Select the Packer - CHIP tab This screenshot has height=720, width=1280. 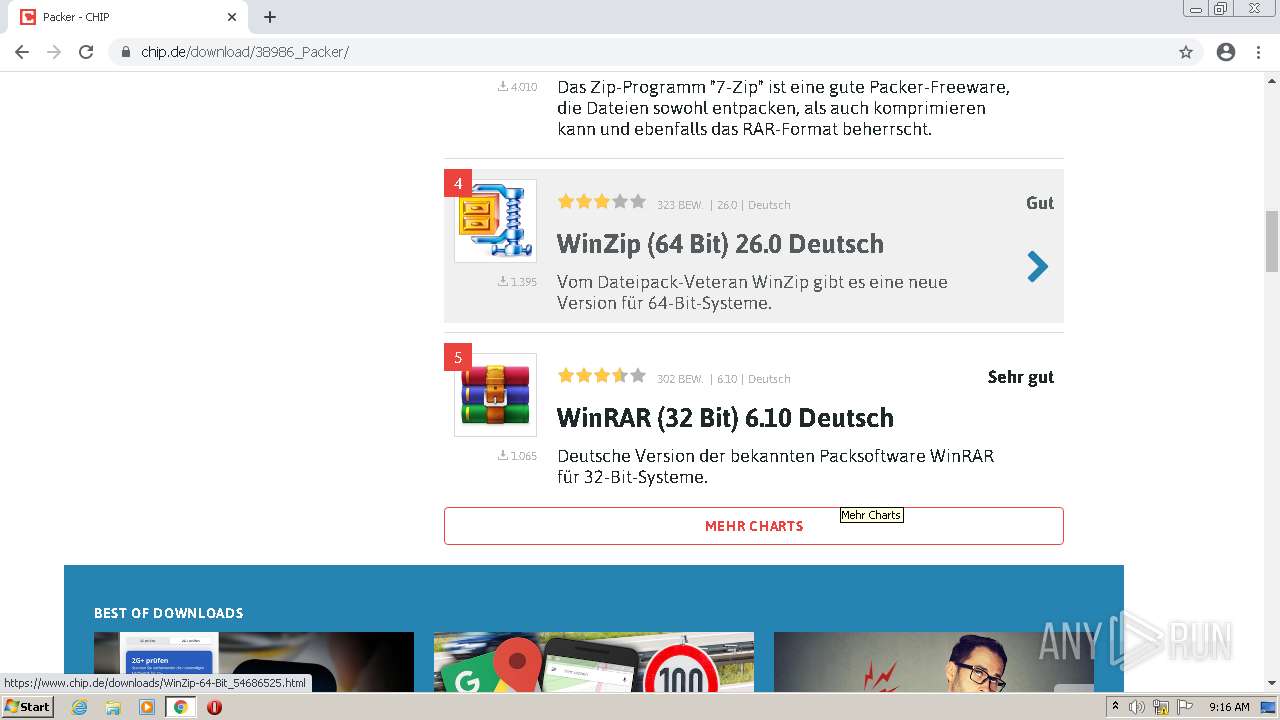pos(128,17)
